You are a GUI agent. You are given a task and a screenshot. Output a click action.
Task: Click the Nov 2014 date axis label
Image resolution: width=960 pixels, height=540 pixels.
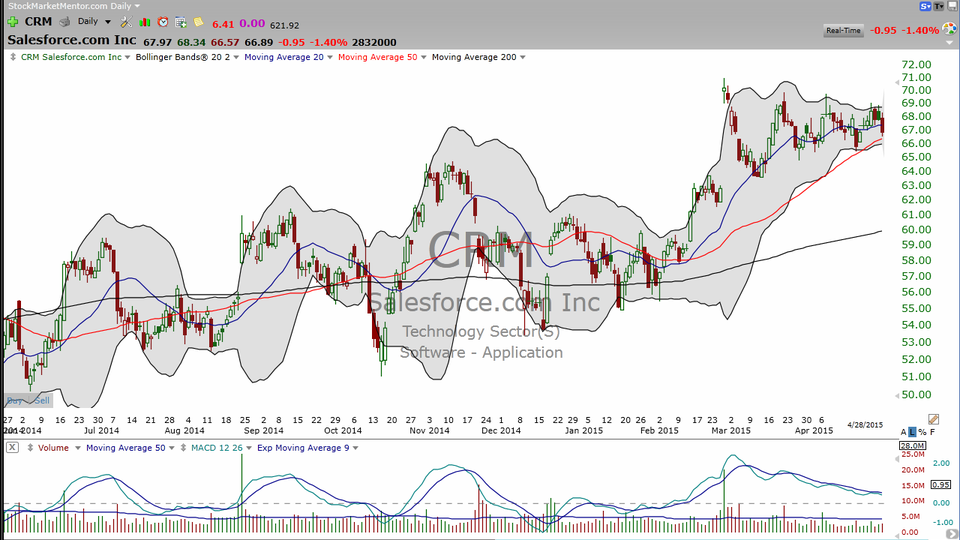(429, 430)
